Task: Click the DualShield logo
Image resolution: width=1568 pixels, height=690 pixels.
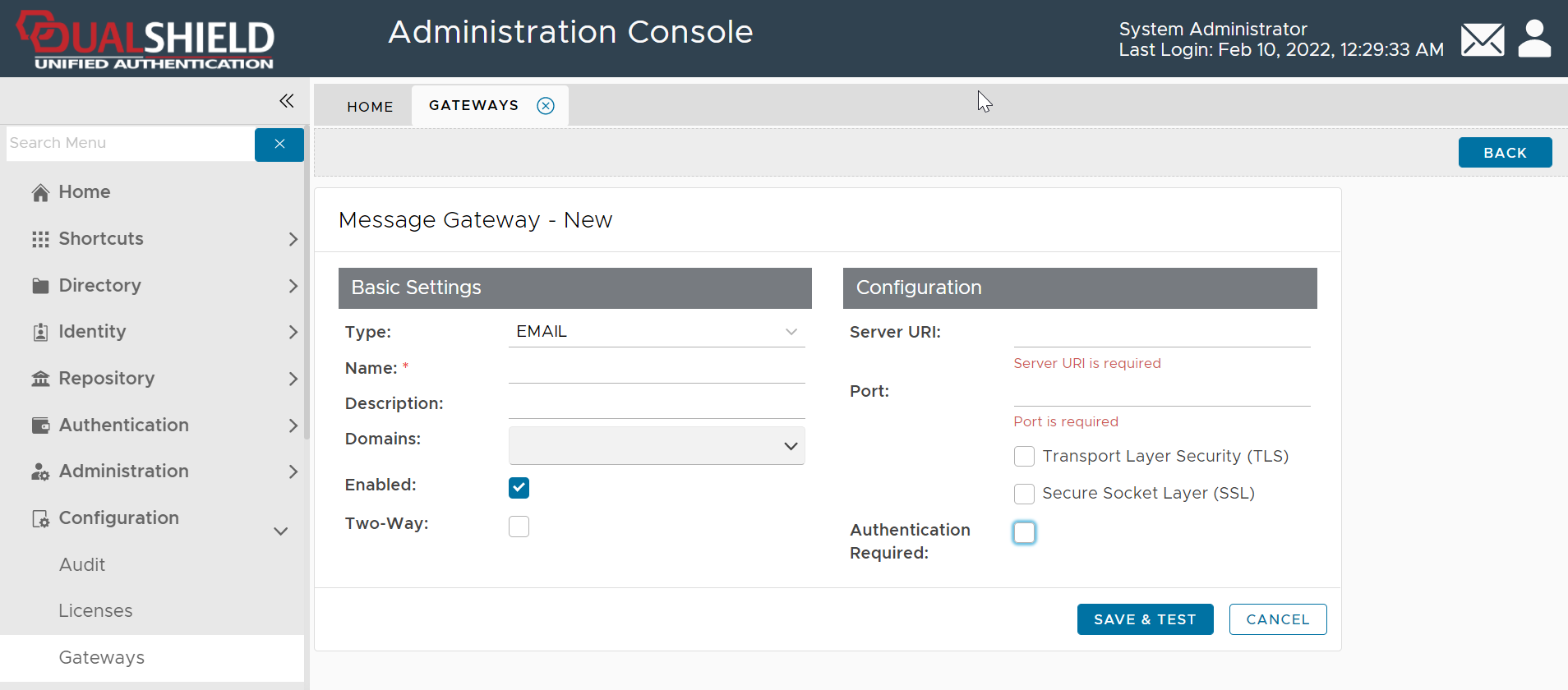Action: tap(146, 39)
